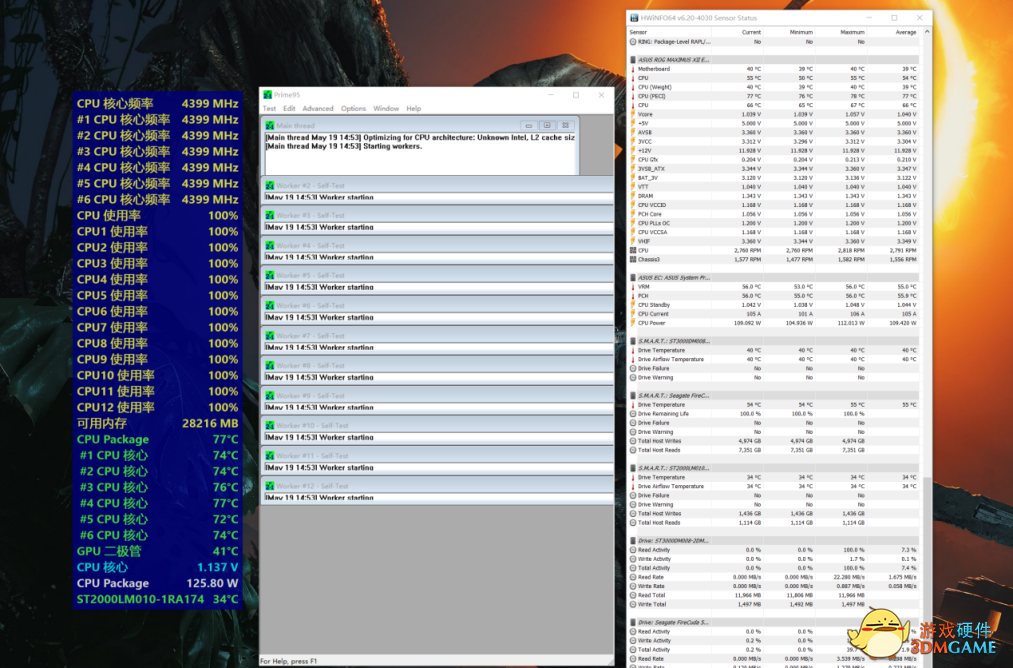Click the thermometer icon beside Motherboard

click(x=633, y=69)
